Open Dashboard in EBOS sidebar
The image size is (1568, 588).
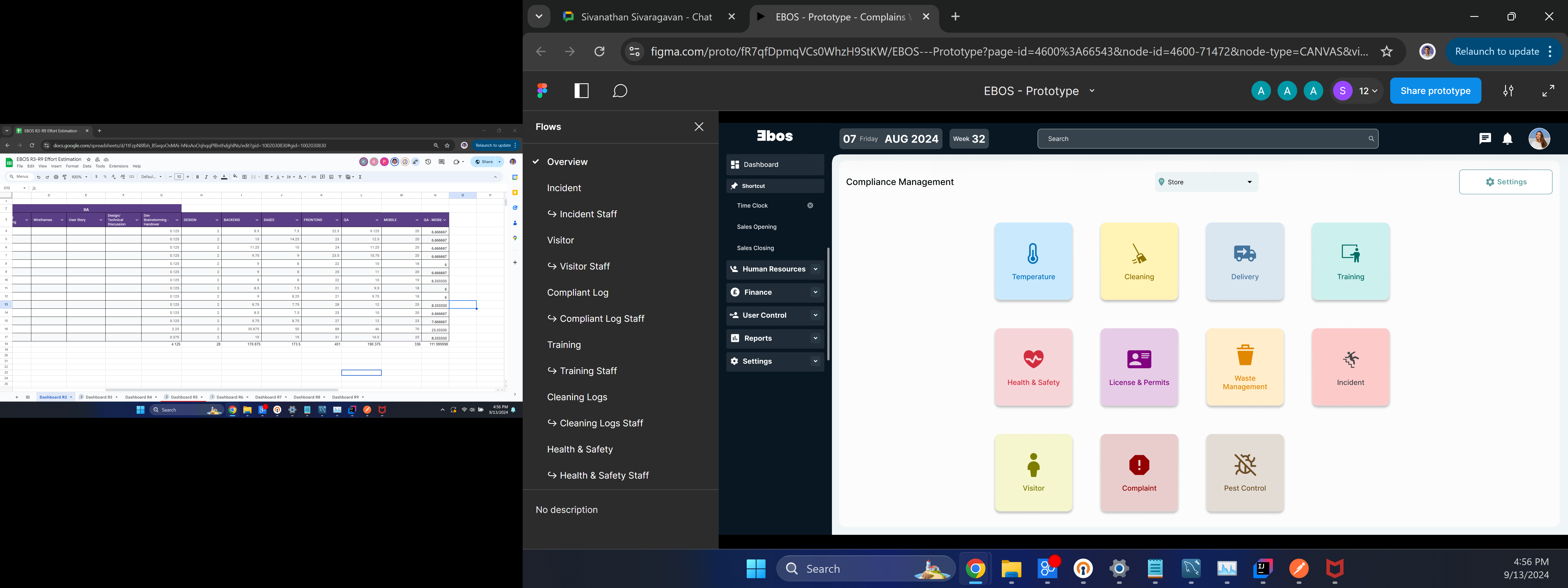click(775, 164)
